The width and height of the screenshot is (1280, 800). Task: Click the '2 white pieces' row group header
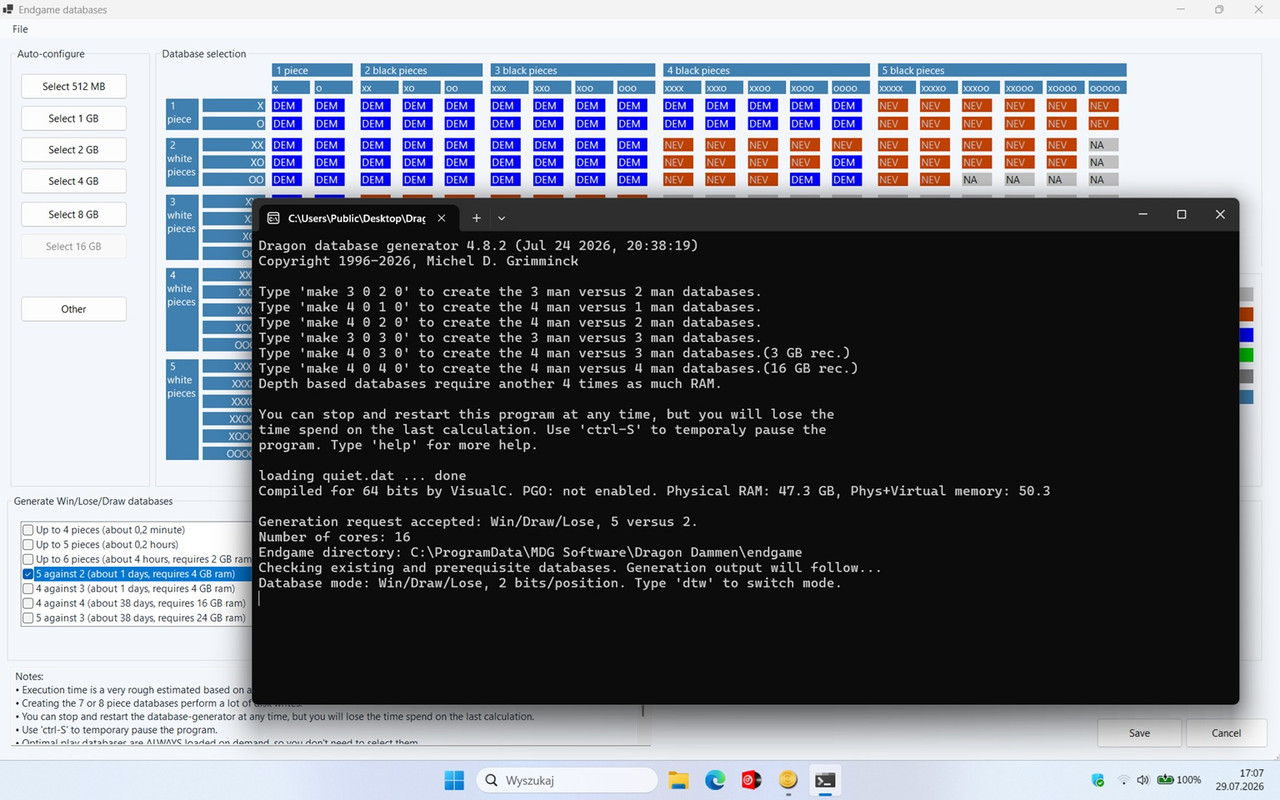tap(182, 162)
